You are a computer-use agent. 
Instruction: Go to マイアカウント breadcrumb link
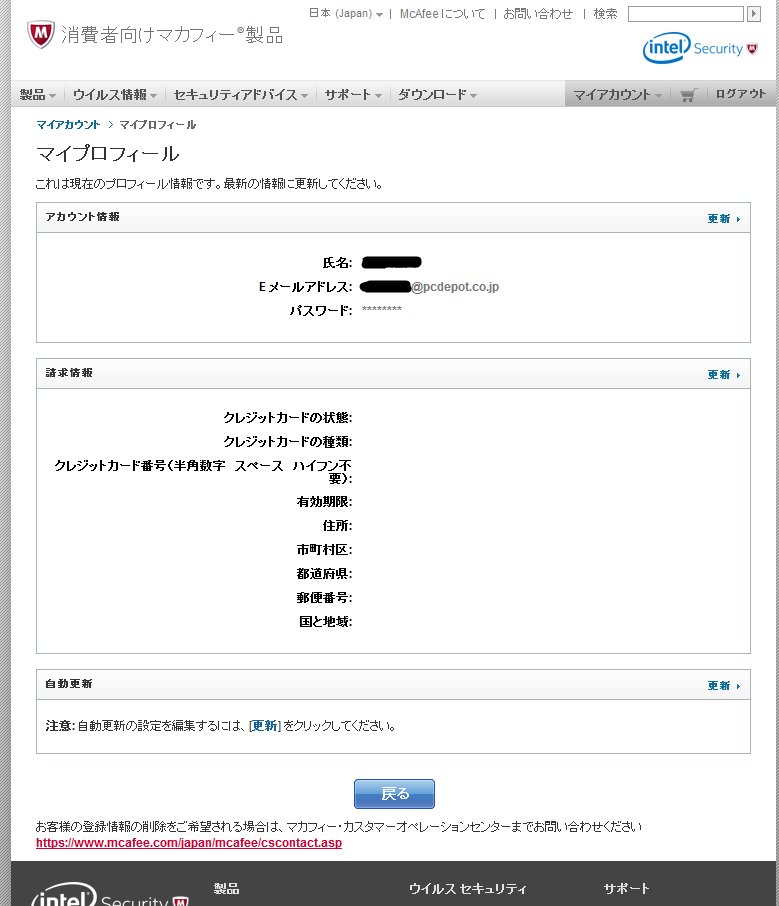click(x=68, y=125)
